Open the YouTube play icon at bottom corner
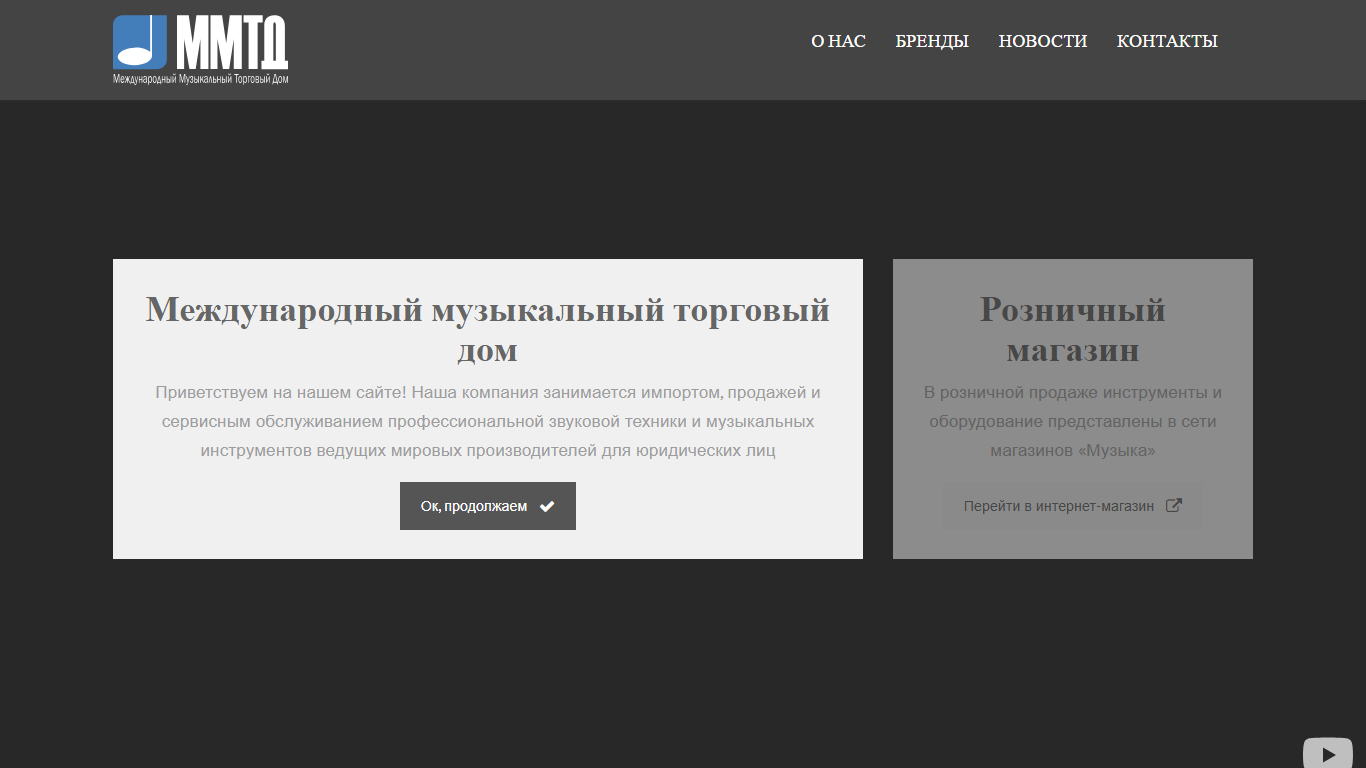 pyautogui.click(x=1328, y=753)
